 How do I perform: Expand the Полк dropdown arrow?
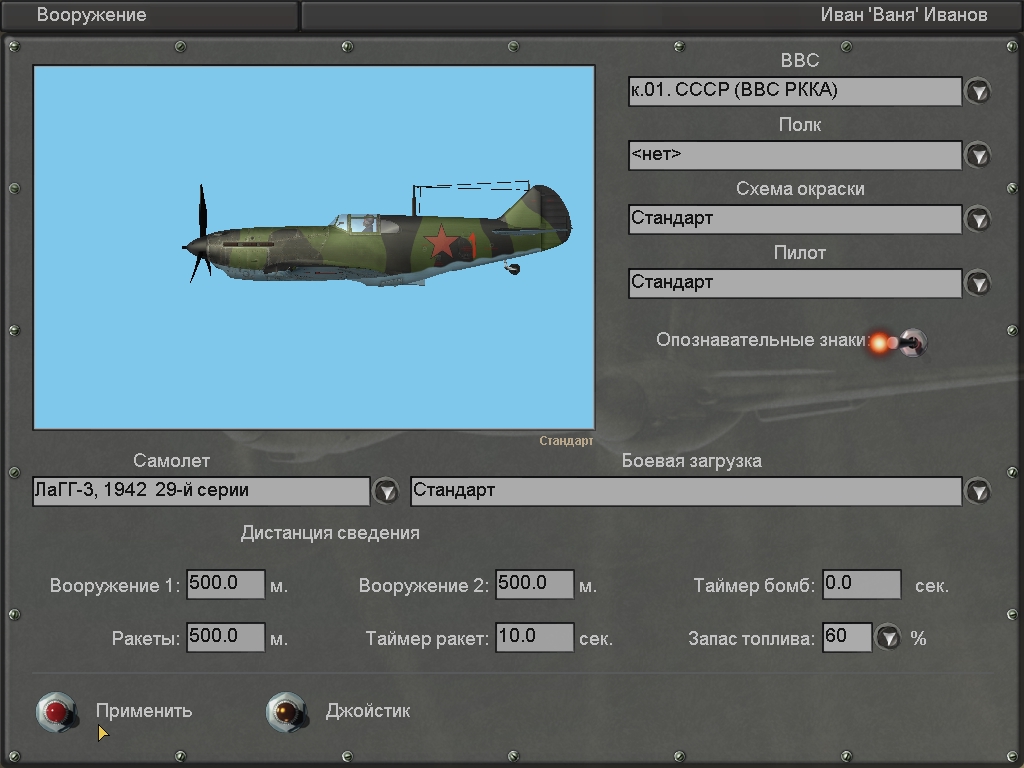[977, 156]
